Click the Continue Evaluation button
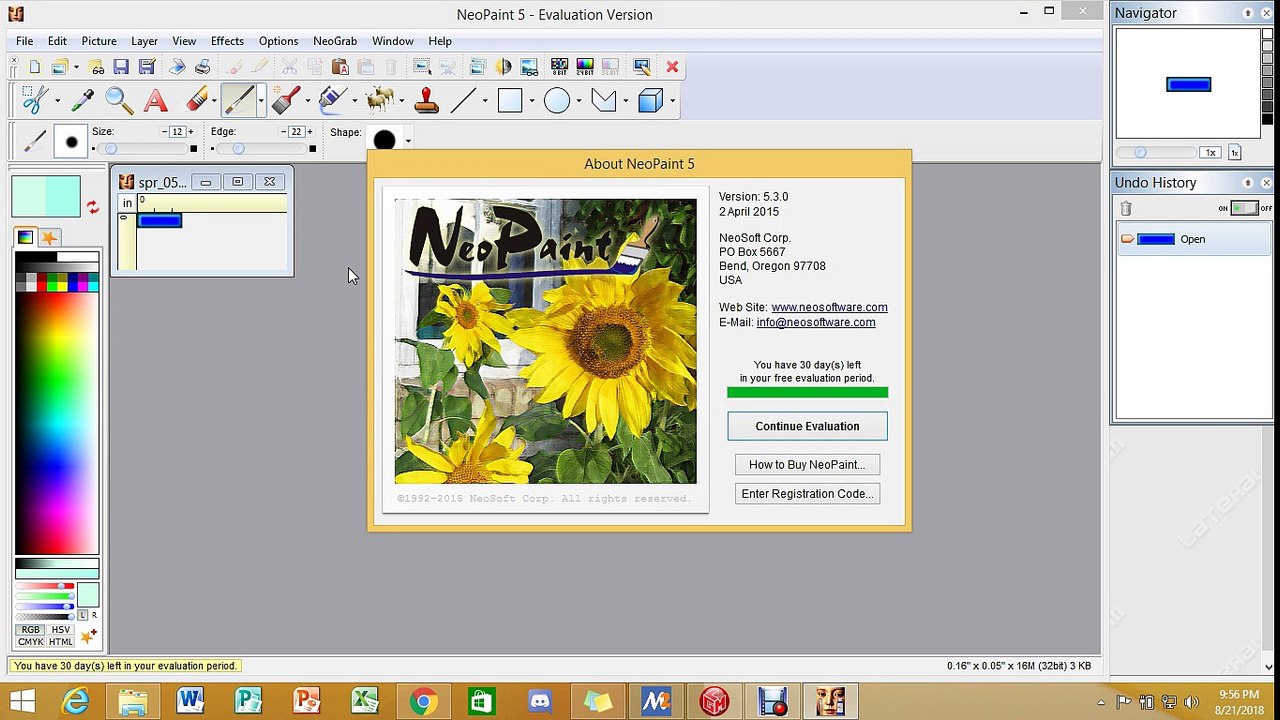The width and height of the screenshot is (1280, 720). (807, 426)
